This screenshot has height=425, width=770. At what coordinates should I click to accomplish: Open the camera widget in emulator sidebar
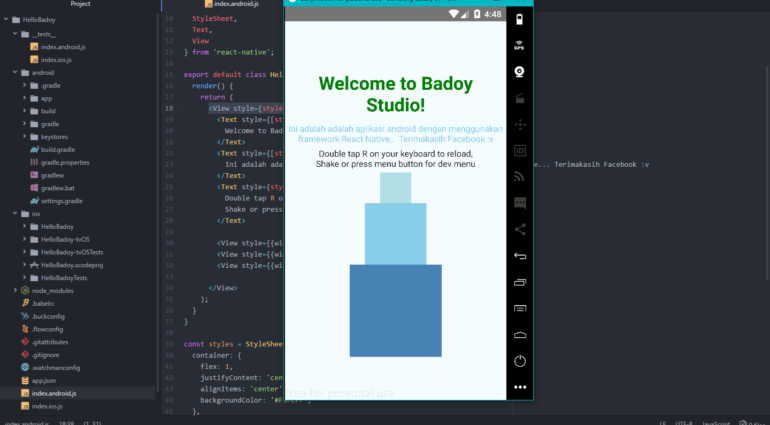pyautogui.click(x=519, y=72)
